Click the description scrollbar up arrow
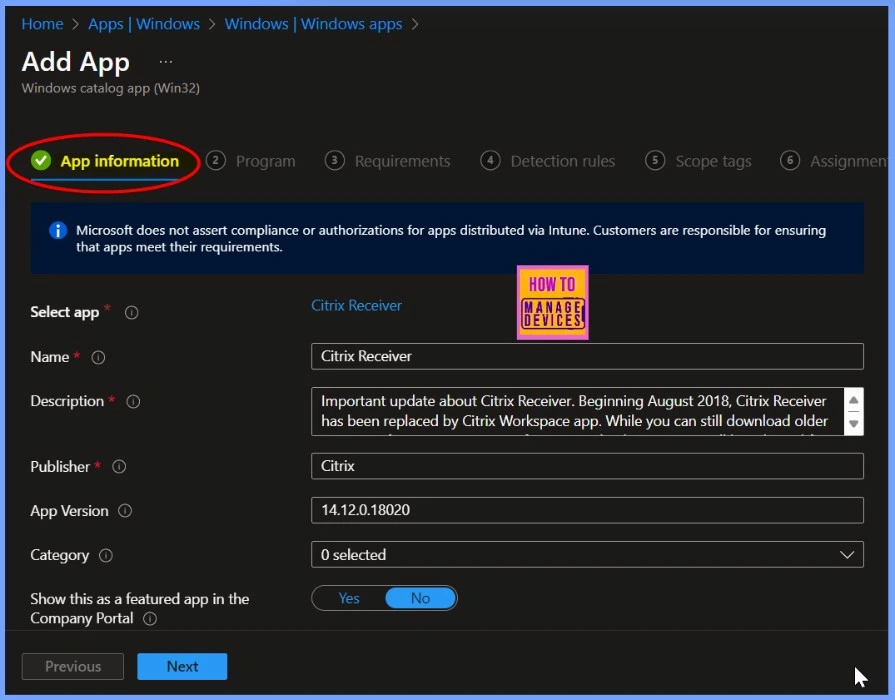The width and height of the screenshot is (895, 700). (853, 400)
